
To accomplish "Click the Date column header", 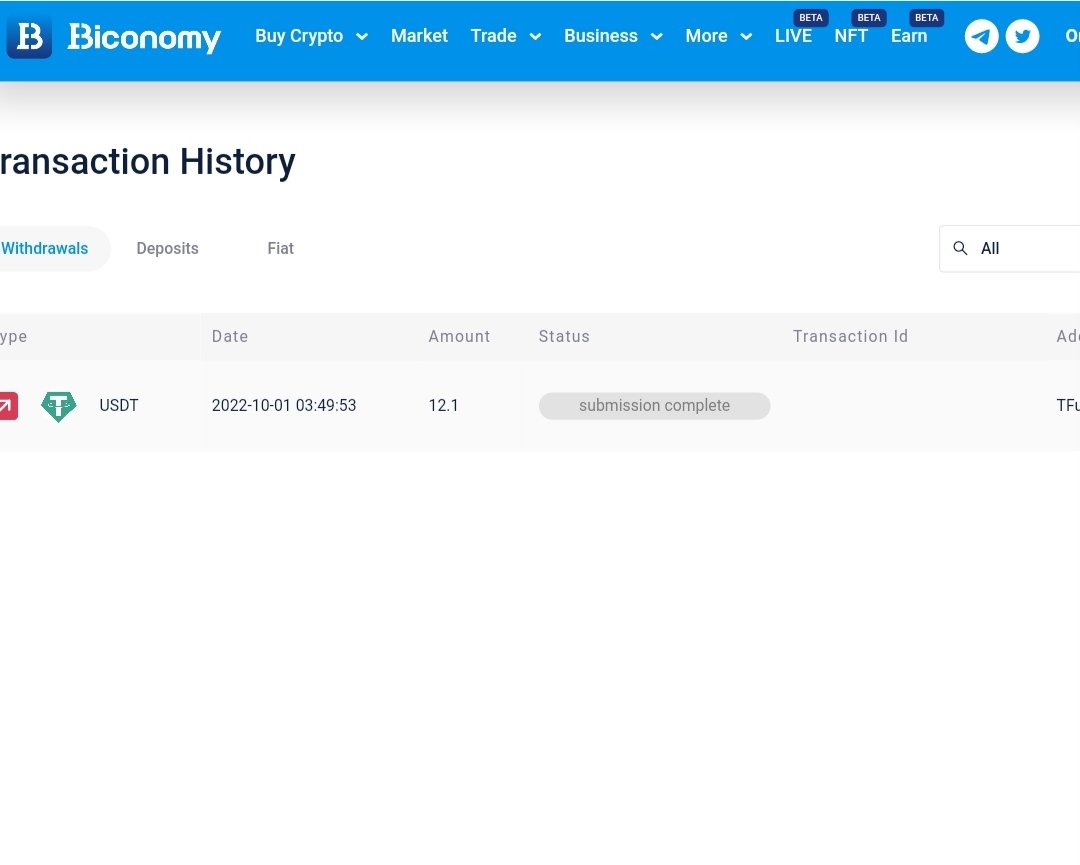I will 230,336.
